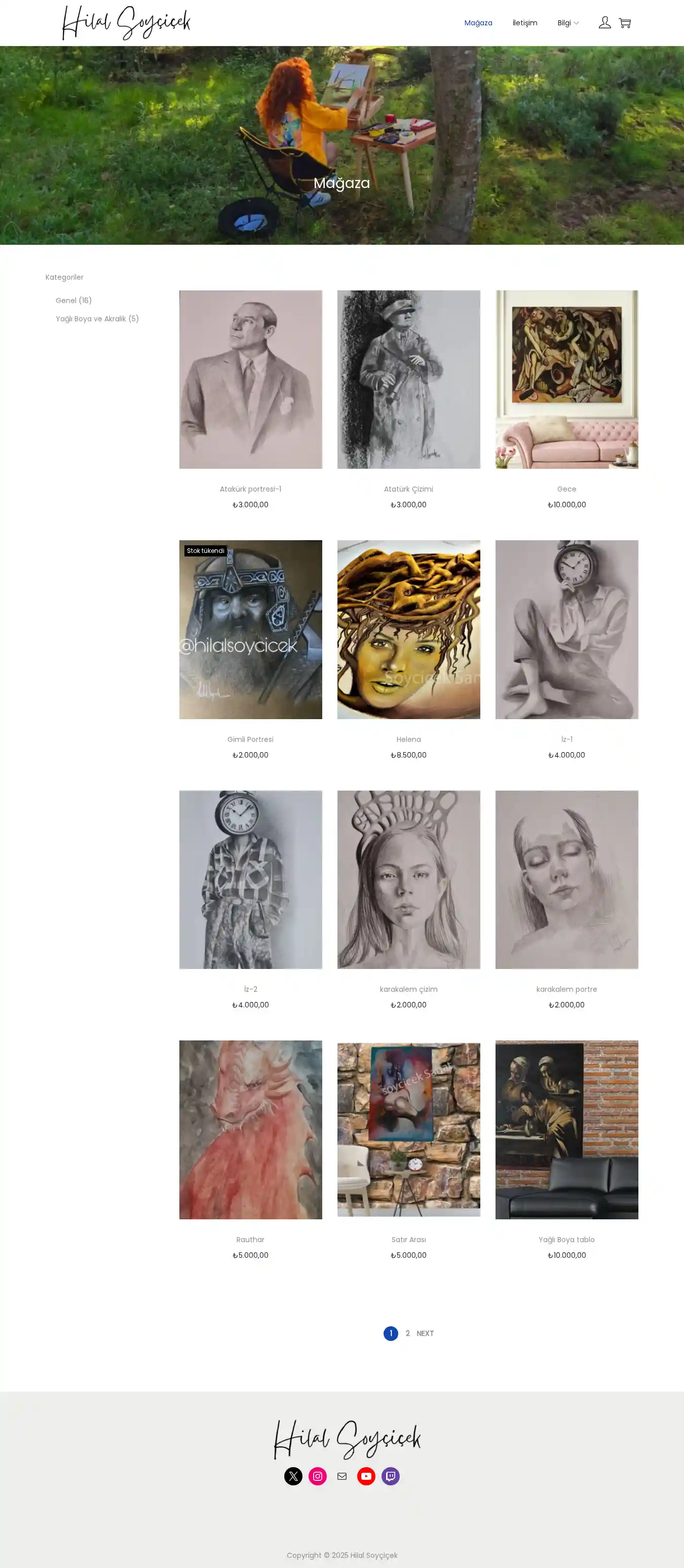Viewport: 684px width, 1568px height.
Task: Go to page 2 of products
Action: pyautogui.click(x=408, y=1334)
